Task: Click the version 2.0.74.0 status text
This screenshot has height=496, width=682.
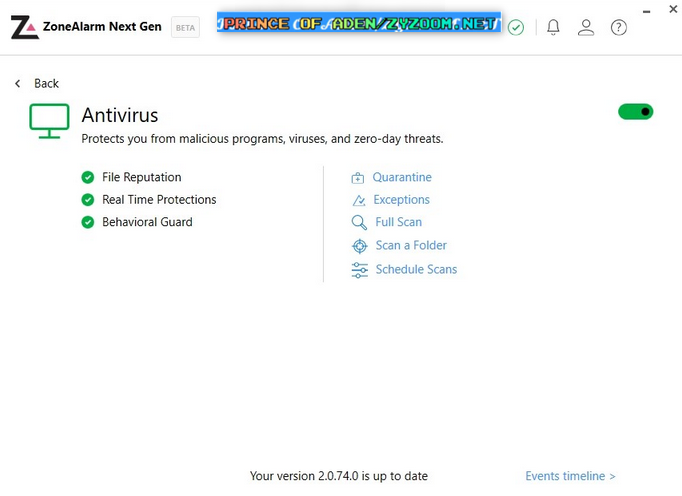Action: pyautogui.click(x=339, y=476)
